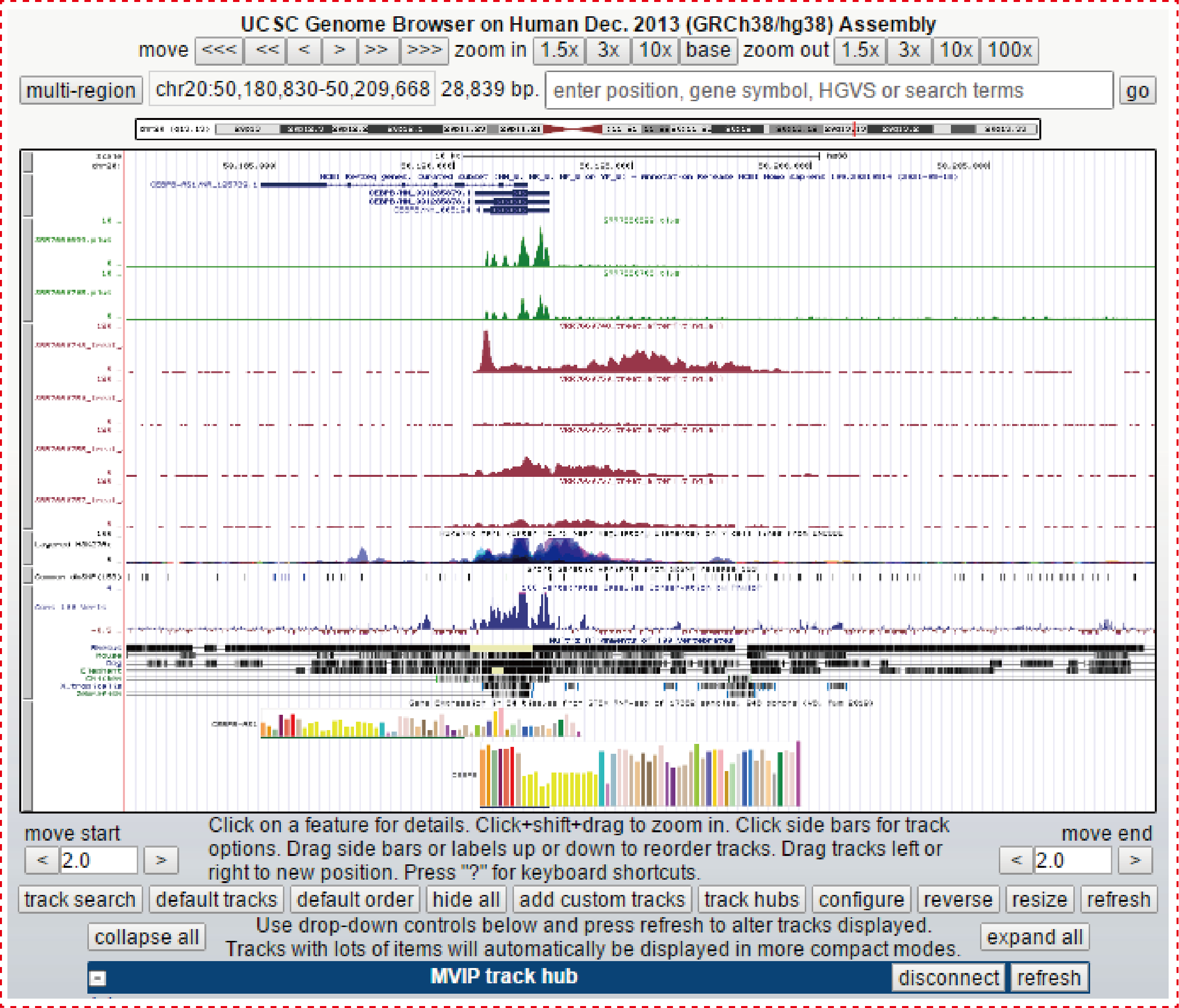
Task: Zoom in 10x
Action: pos(654,51)
